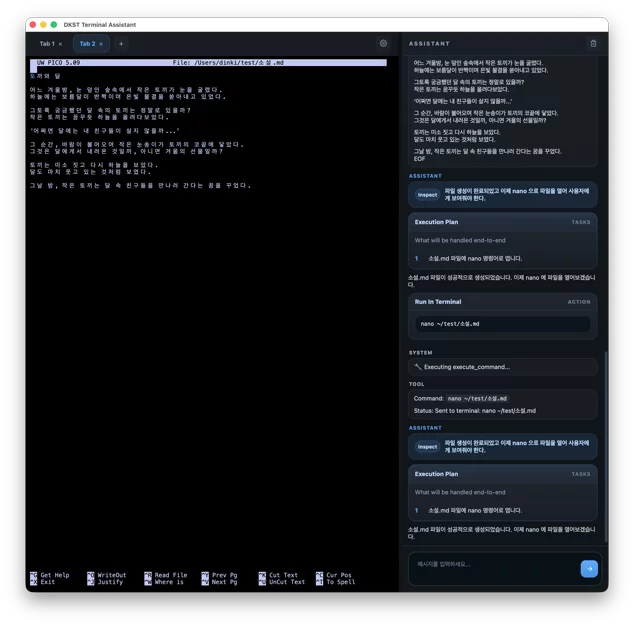This screenshot has width=634, height=626.
Task: Send the message with the arrow button
Action: click(589, 569)
